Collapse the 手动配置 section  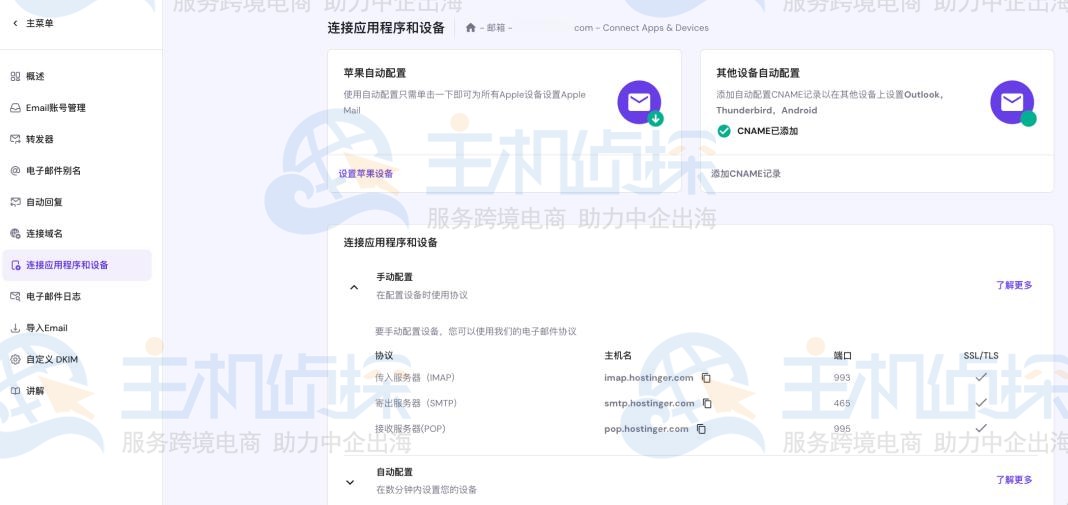click(354, 287)
